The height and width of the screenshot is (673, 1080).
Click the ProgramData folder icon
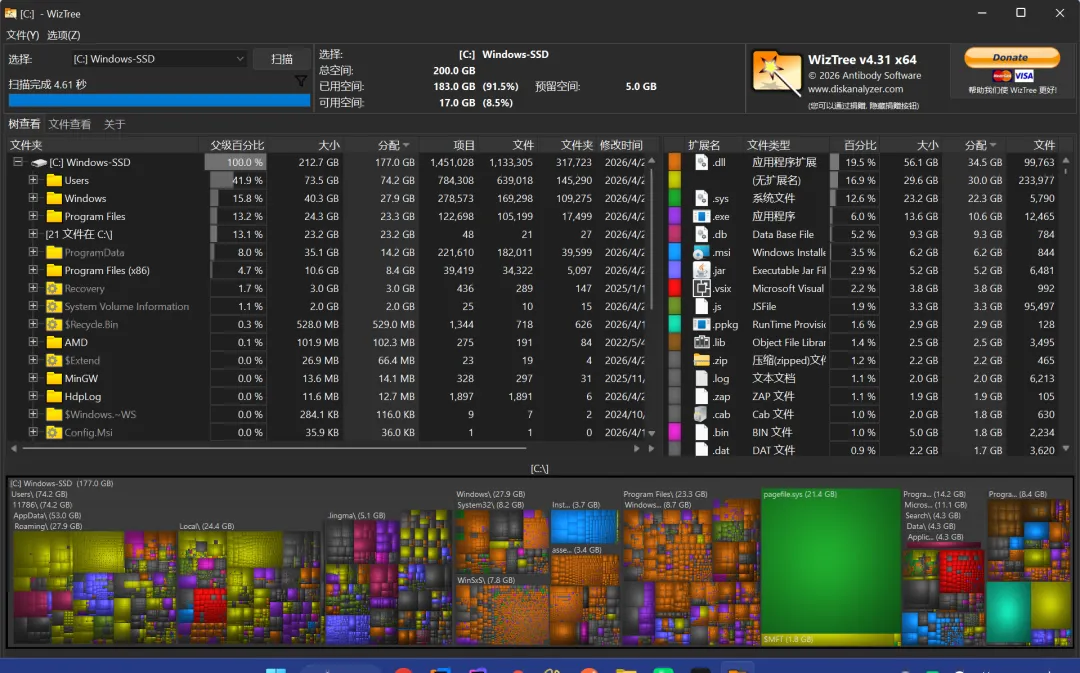(54, 253)
